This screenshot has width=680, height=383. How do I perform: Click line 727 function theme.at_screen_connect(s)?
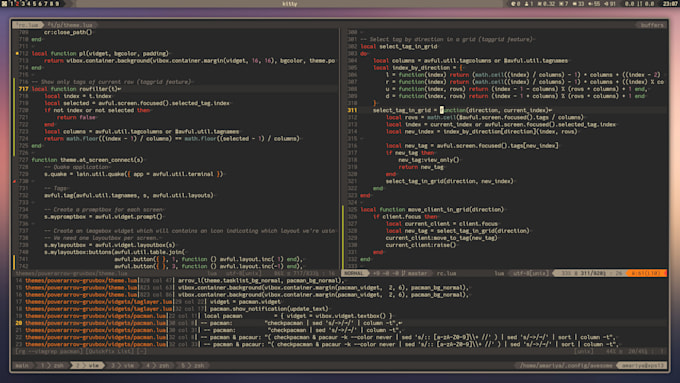pyautogui.click(x=87, y=160)
